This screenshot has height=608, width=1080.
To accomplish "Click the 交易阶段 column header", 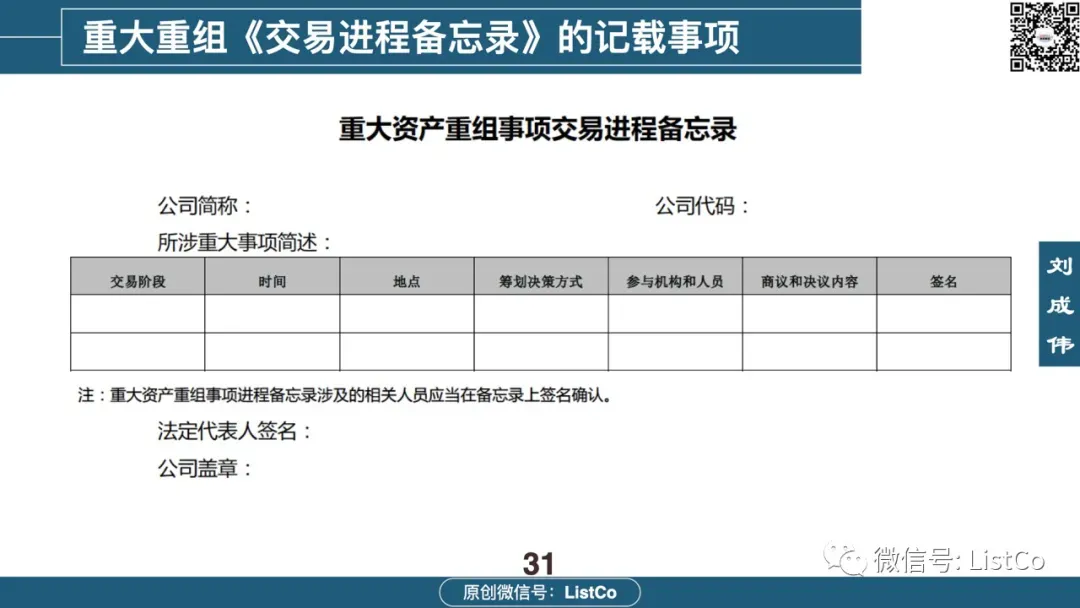I will tap(138, 277).
